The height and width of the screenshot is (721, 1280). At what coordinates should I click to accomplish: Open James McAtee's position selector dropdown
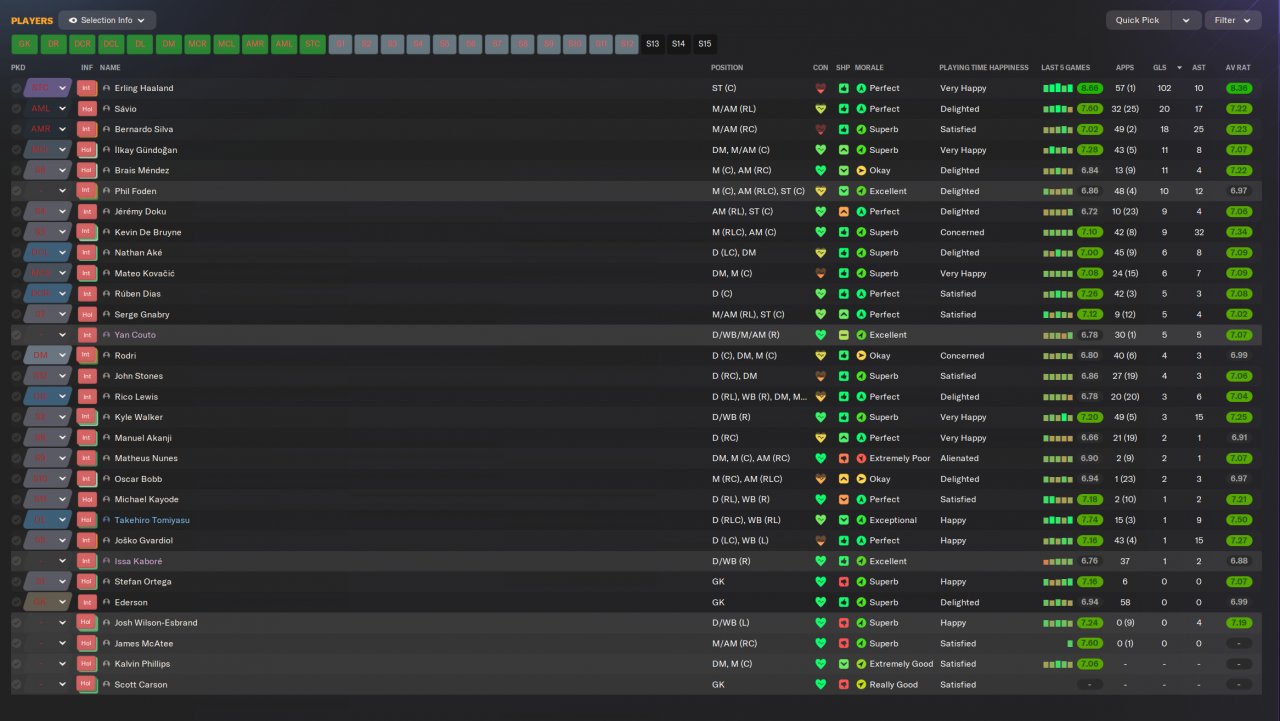[62, 644]
